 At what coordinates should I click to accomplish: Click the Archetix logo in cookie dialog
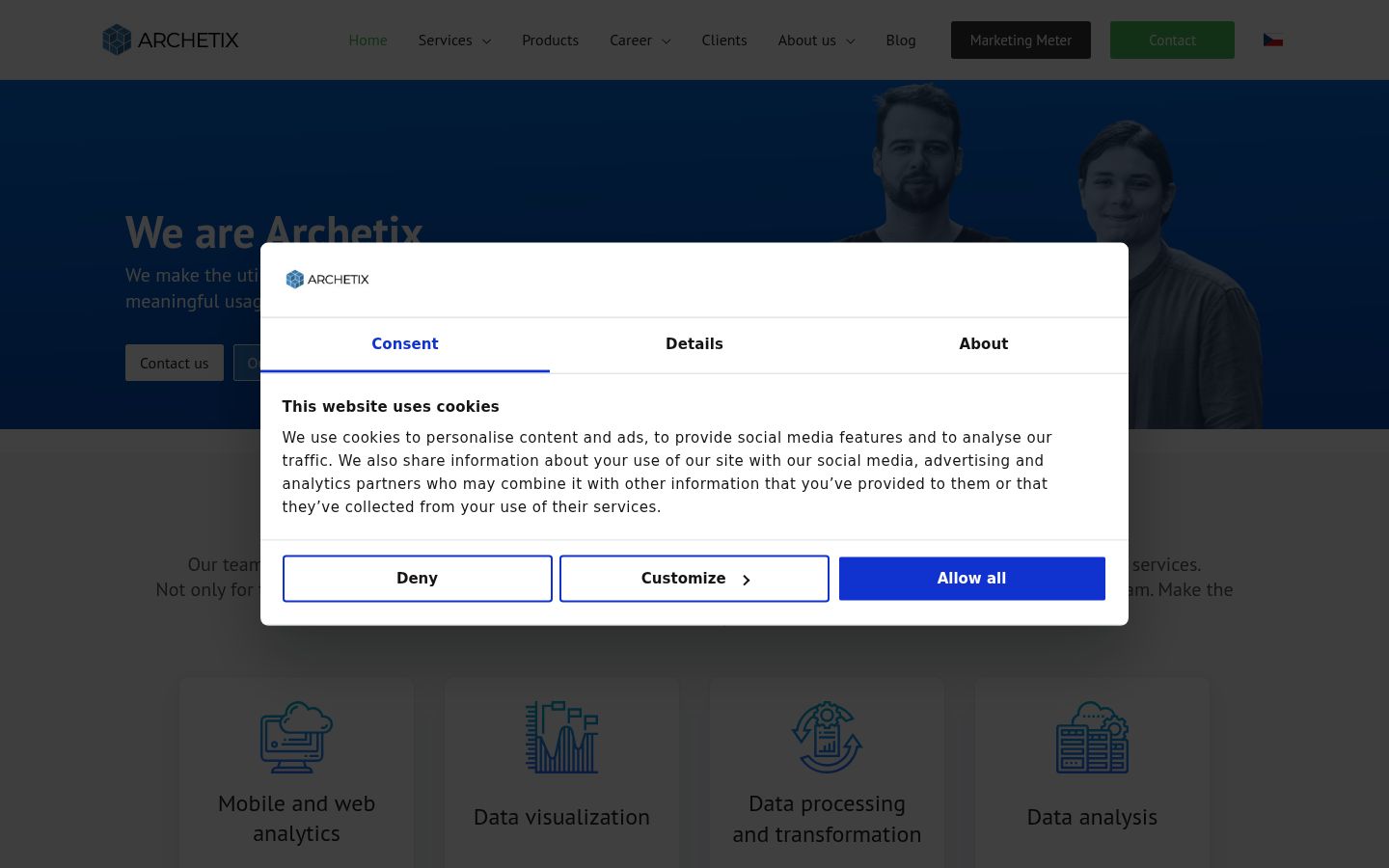[328, 280]
